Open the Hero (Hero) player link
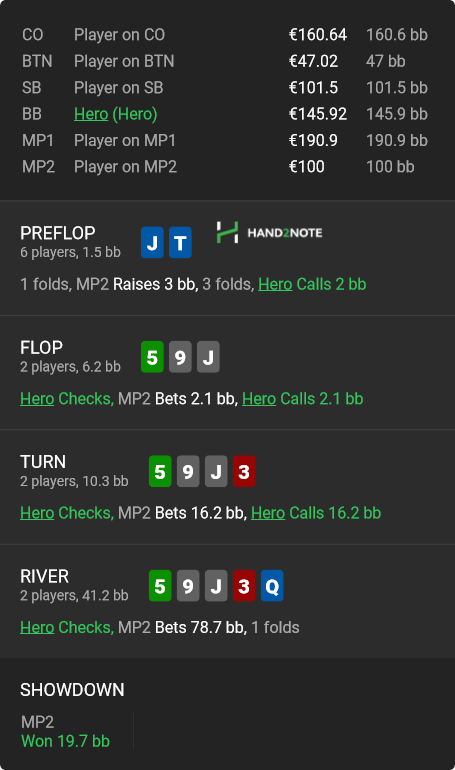The width and height of the screenshot is (455, 770). coord(115,114)
